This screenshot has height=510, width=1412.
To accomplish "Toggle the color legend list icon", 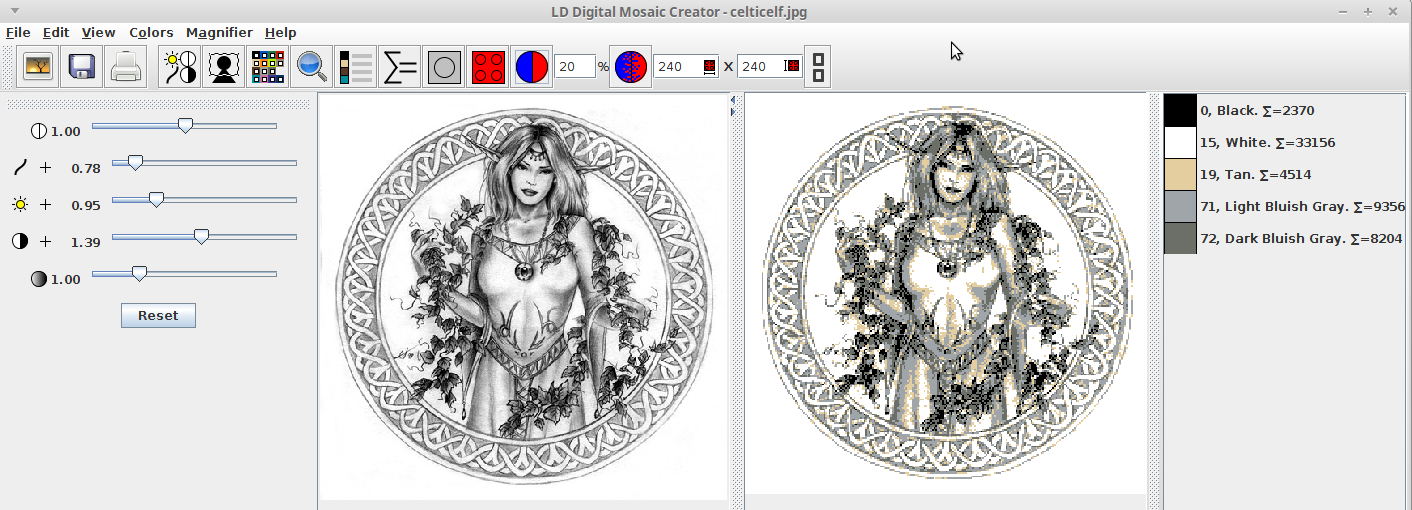I will tap(355, 67).
